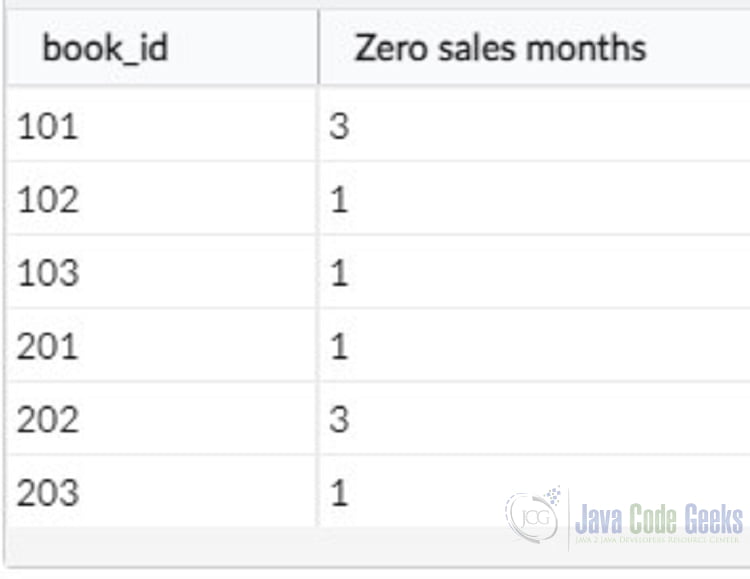Click the top border strip above the headers

[375, 5]
